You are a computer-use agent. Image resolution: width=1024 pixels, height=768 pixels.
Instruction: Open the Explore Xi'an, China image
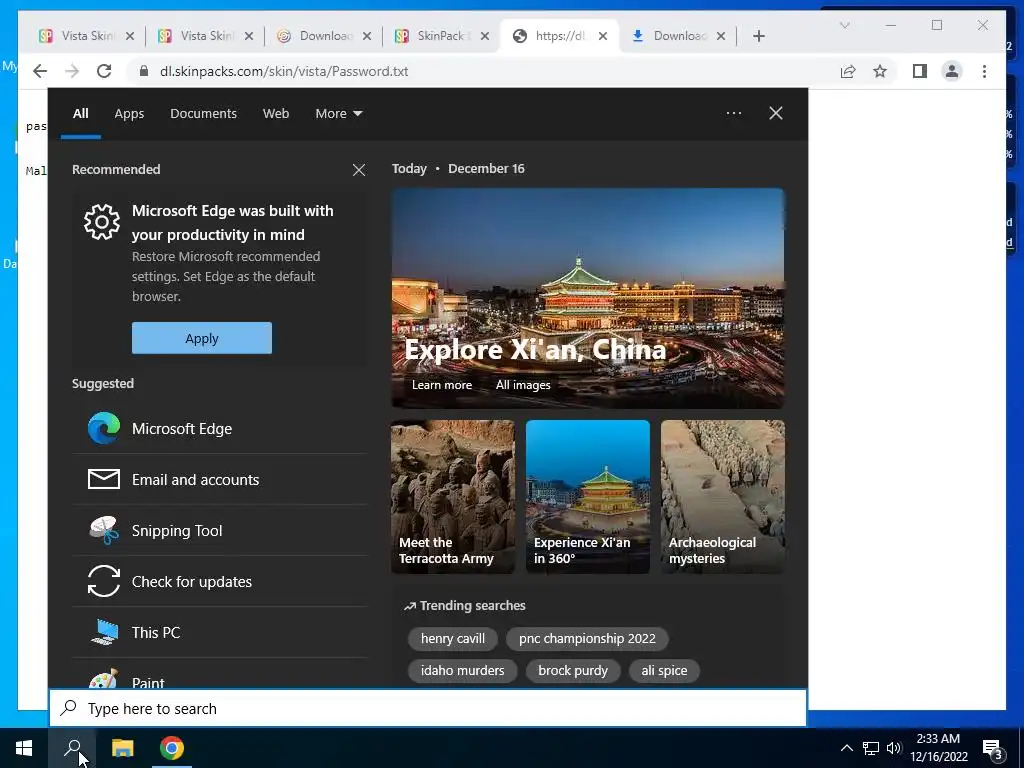[588, 298]
